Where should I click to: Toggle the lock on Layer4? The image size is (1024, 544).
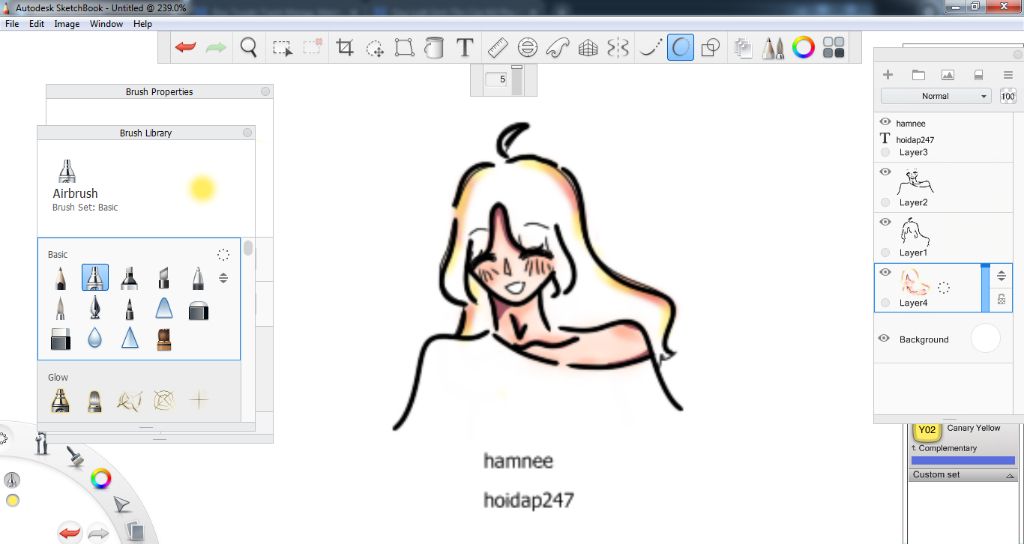point(1001,300)
